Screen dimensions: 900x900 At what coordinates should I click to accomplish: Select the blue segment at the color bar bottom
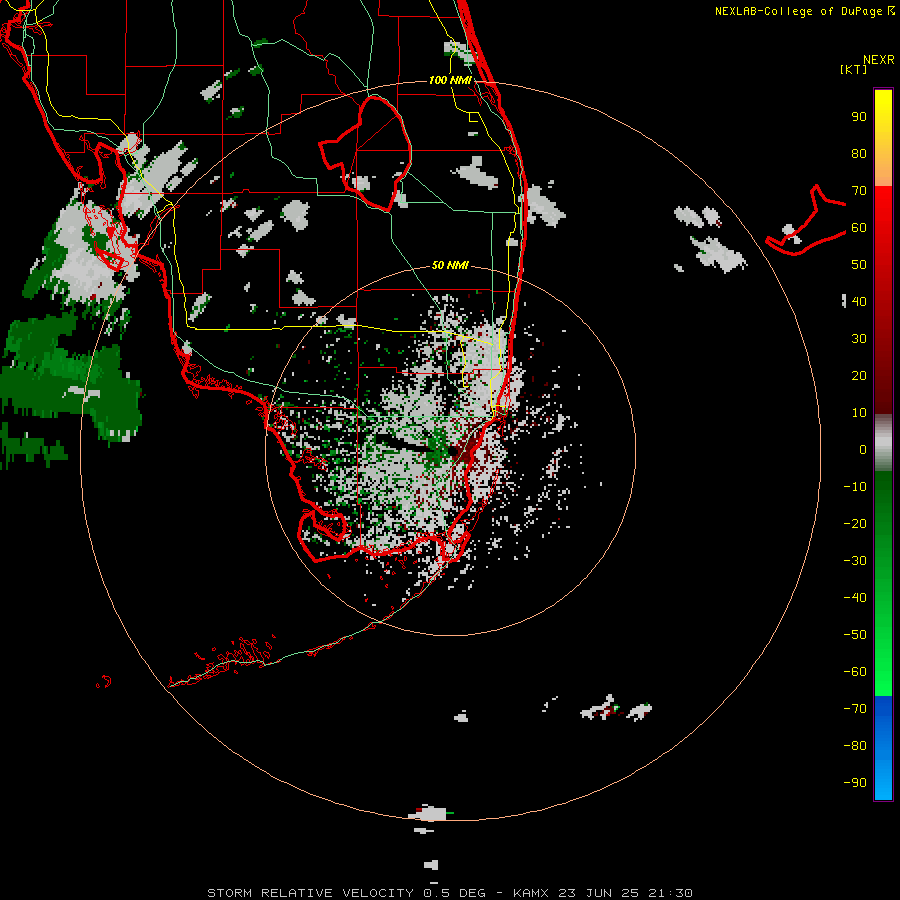click(883, 748)
